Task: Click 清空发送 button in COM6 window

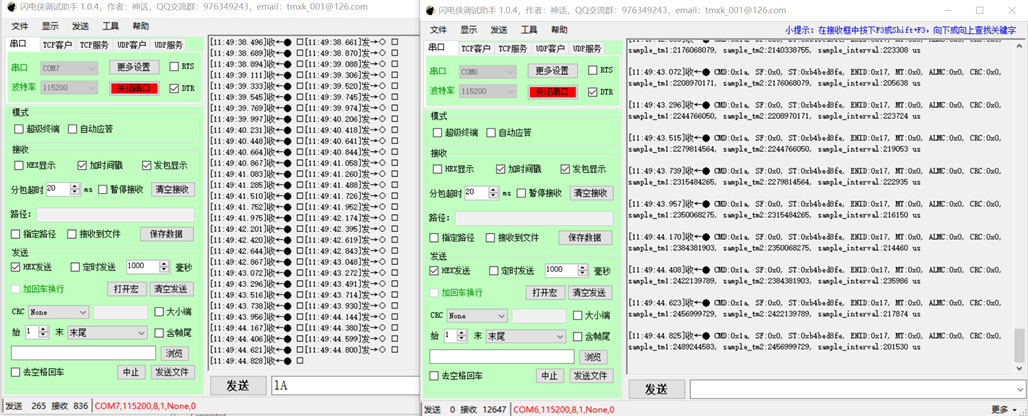Action: [591, 293]
